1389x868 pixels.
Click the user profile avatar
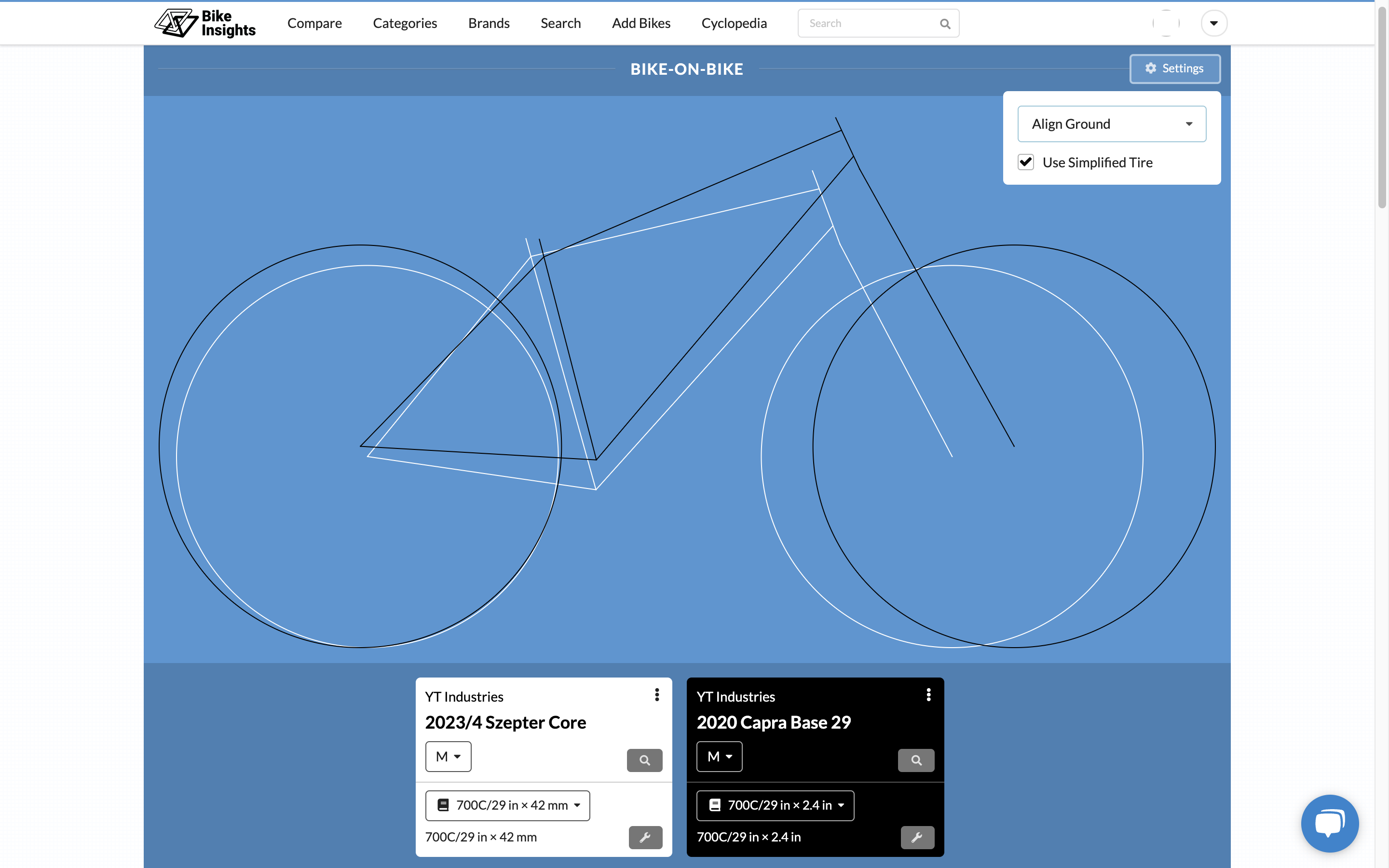point(1166,23)
